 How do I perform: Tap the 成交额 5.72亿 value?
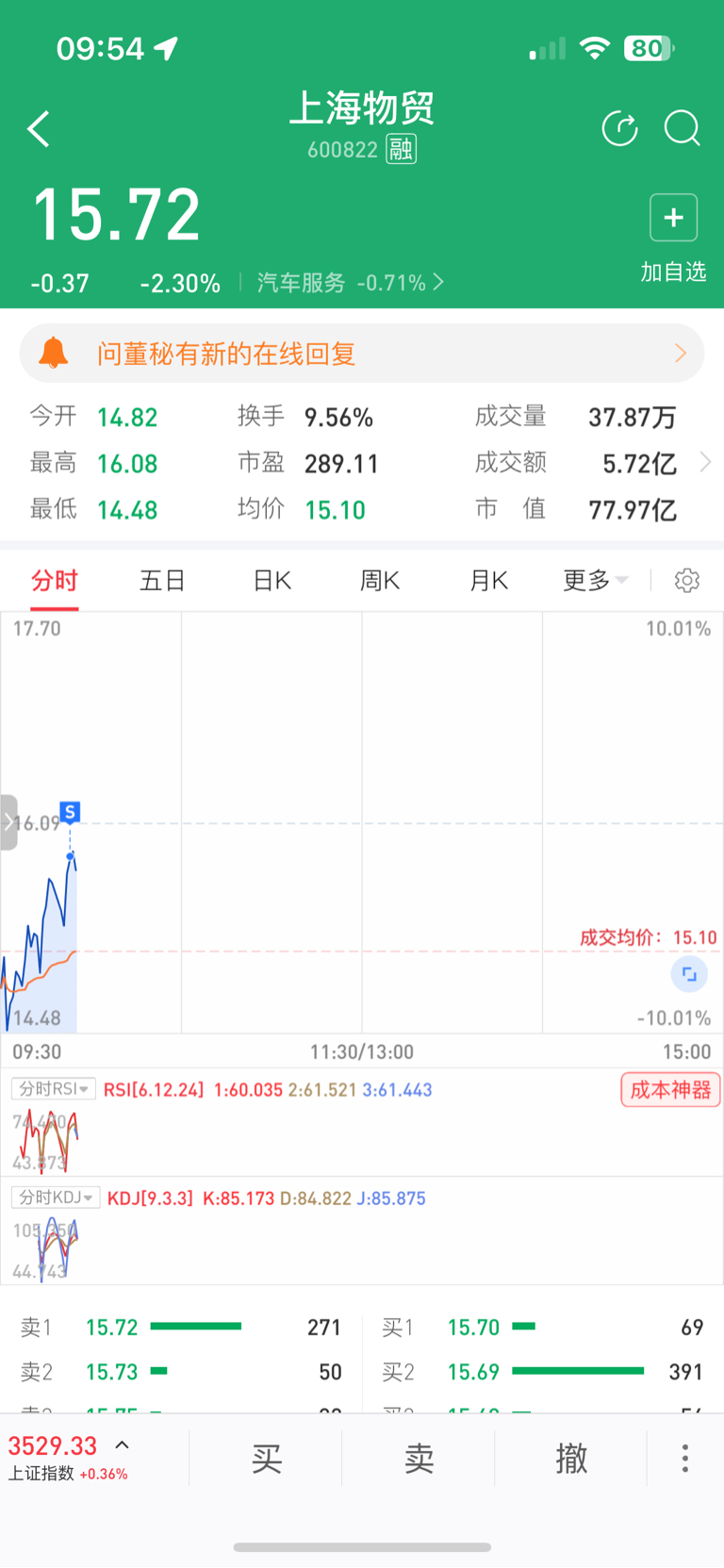(x=639, y=463)
